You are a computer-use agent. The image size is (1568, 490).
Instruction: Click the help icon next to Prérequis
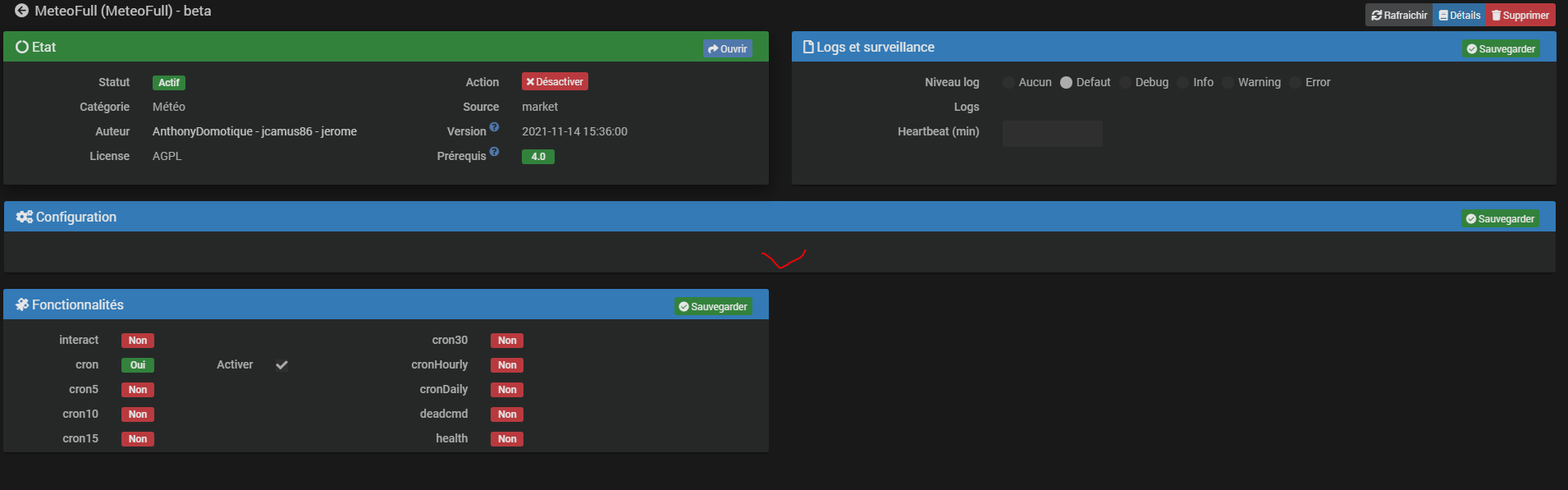494,152
